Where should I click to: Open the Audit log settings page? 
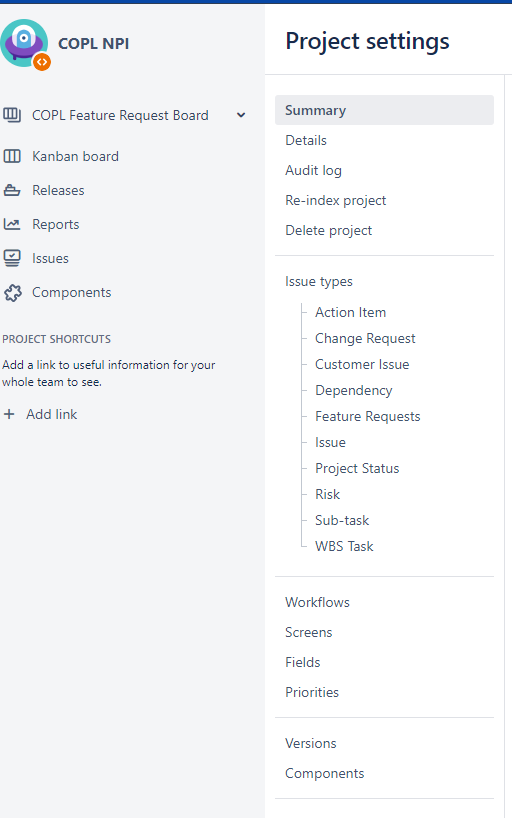(313, 171)
